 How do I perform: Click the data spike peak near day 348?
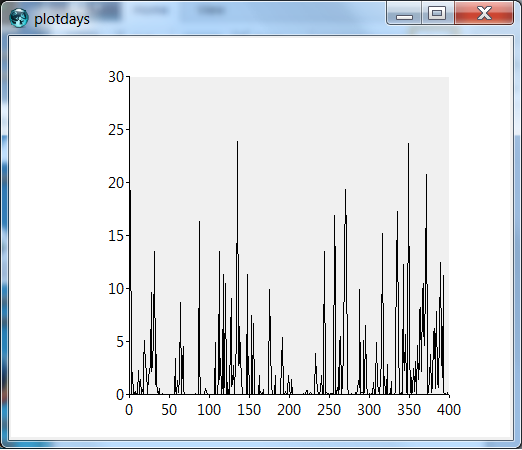click(408, 144)
